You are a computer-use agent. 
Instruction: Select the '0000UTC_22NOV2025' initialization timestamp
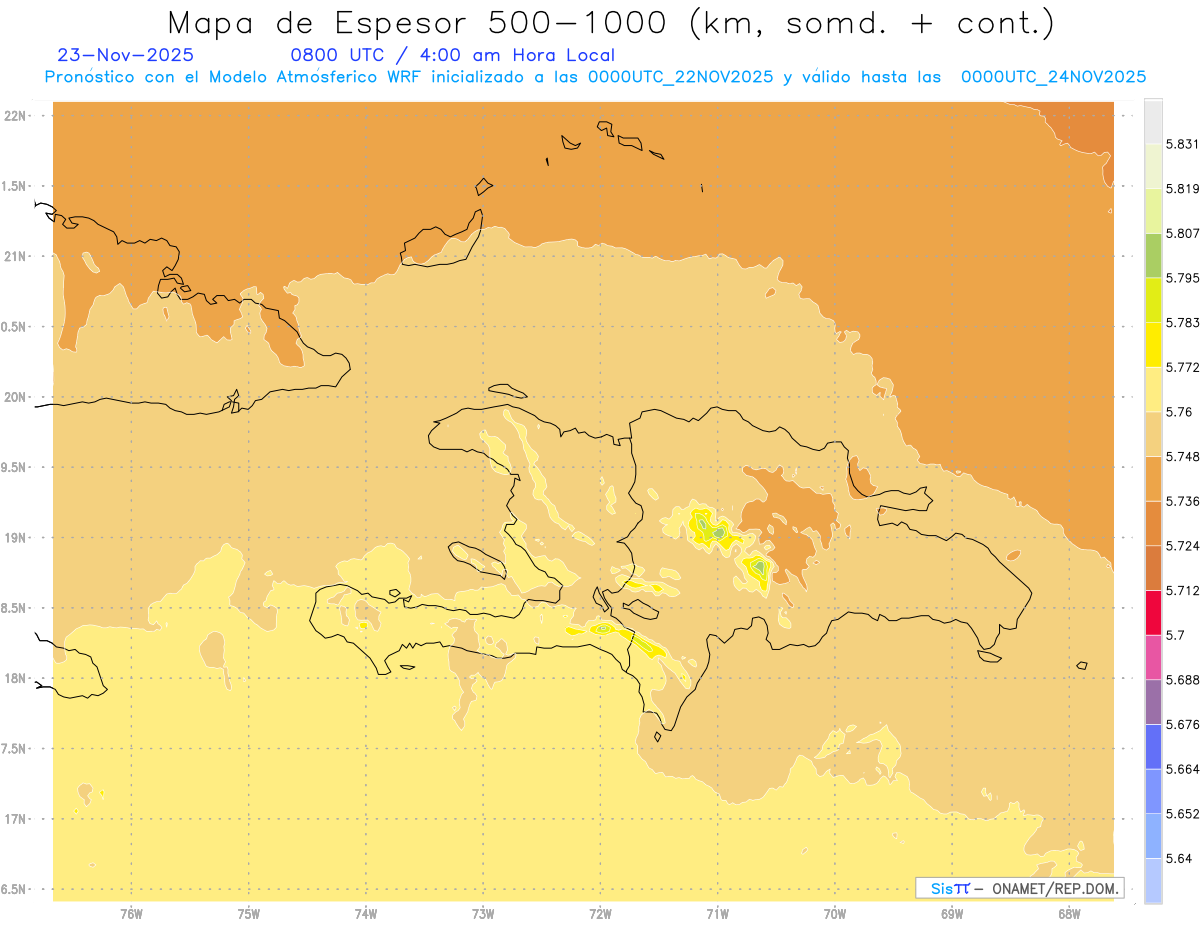pyautogui.click(x=681, y=77)
